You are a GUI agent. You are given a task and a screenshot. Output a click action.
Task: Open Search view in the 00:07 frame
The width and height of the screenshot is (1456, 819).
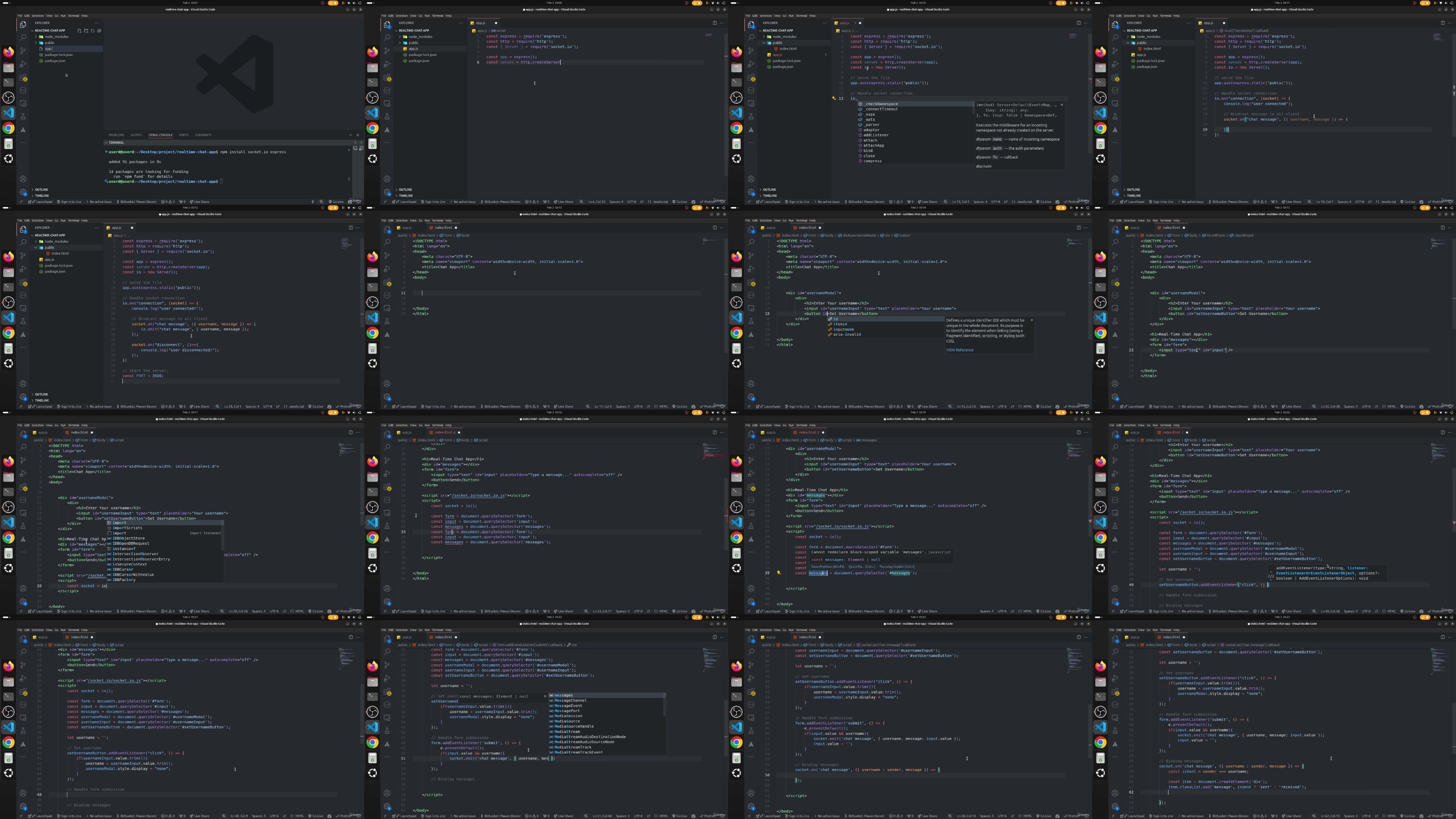(23, 37)
